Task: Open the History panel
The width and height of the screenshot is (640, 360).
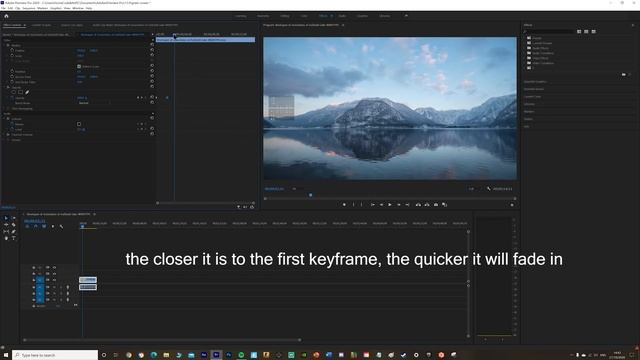Action: pos(528,119)
